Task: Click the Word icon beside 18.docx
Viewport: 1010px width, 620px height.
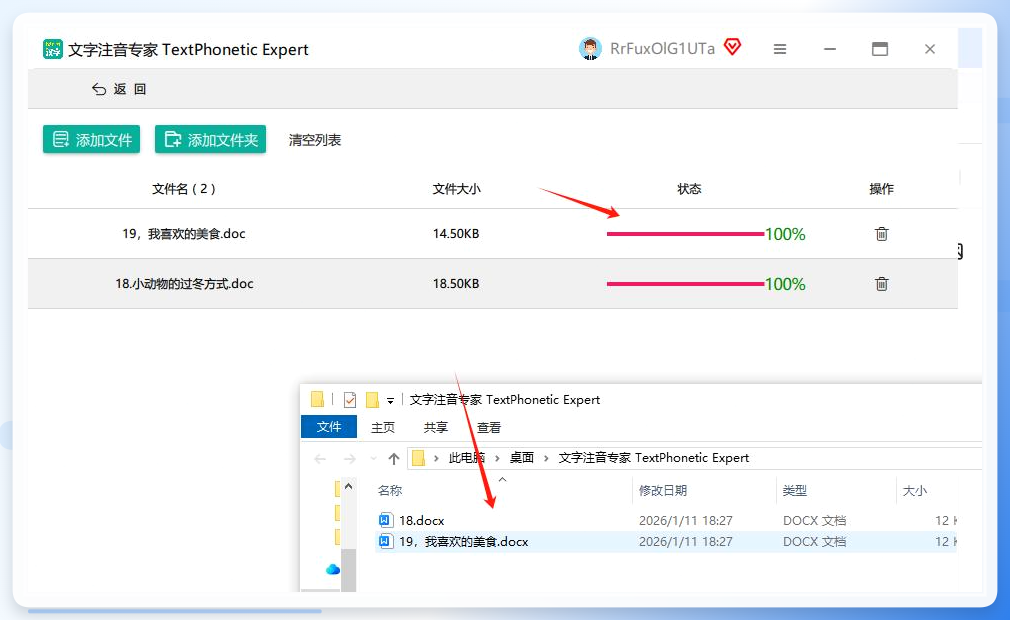Action: (385, 520)
